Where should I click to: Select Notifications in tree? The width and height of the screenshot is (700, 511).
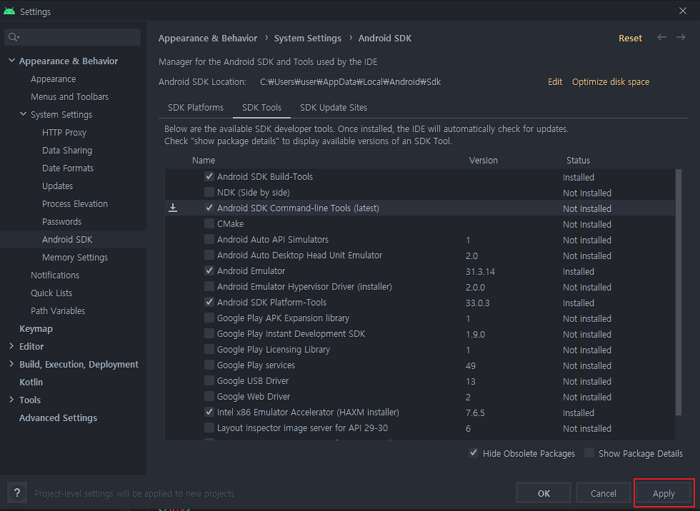[55, 275]
